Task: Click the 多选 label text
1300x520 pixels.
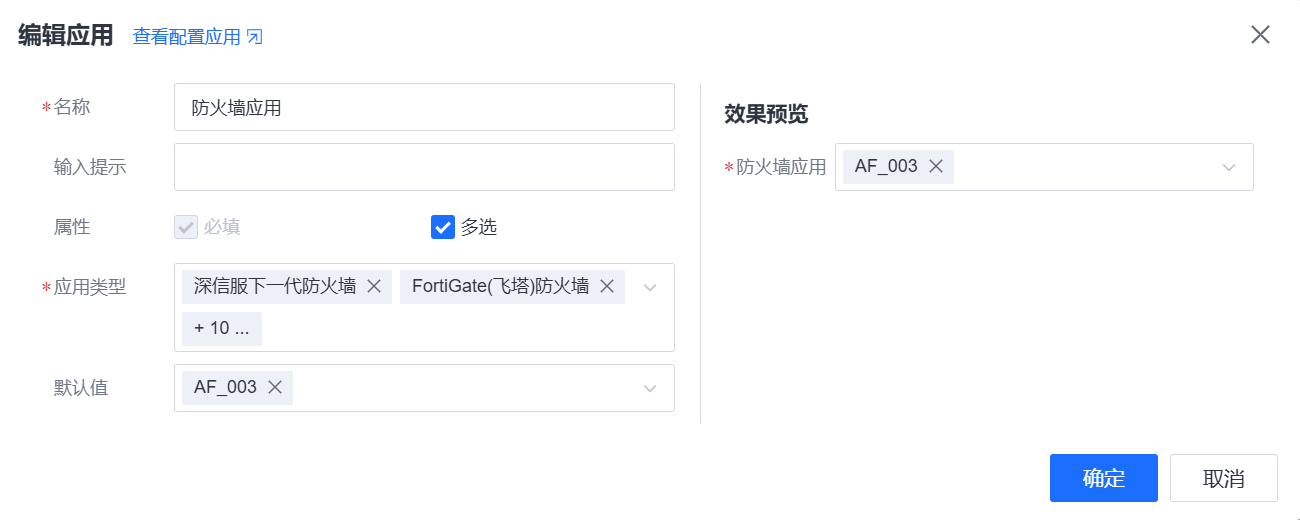Action: [479, 227]
